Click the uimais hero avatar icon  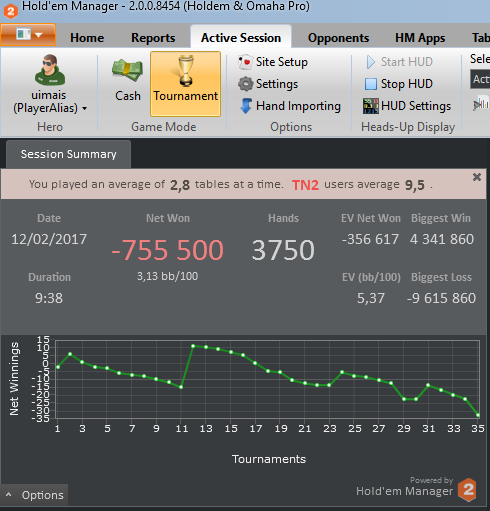coord(50,70)
